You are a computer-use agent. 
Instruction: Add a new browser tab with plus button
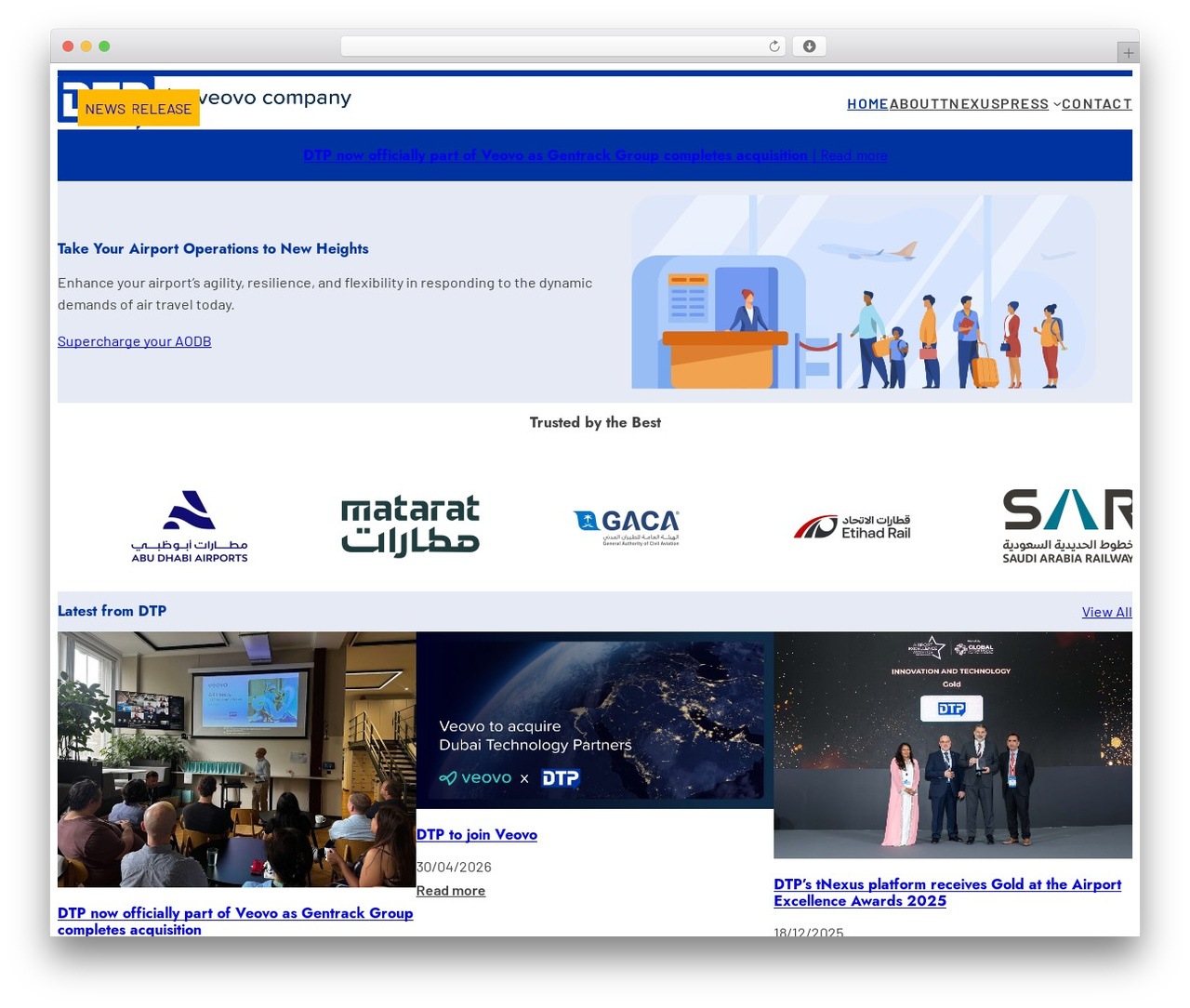tap(1128, 53)
